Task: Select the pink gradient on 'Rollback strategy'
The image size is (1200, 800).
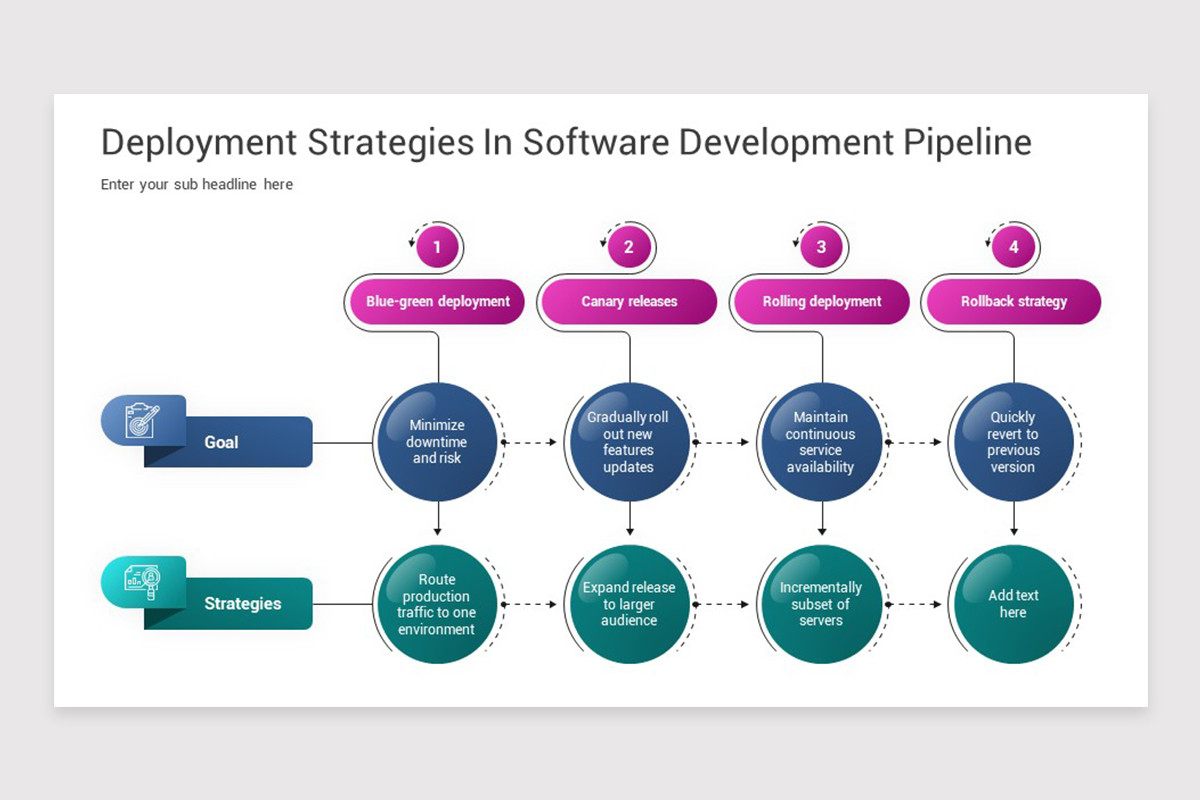Action: click(x=1013, y=301)
